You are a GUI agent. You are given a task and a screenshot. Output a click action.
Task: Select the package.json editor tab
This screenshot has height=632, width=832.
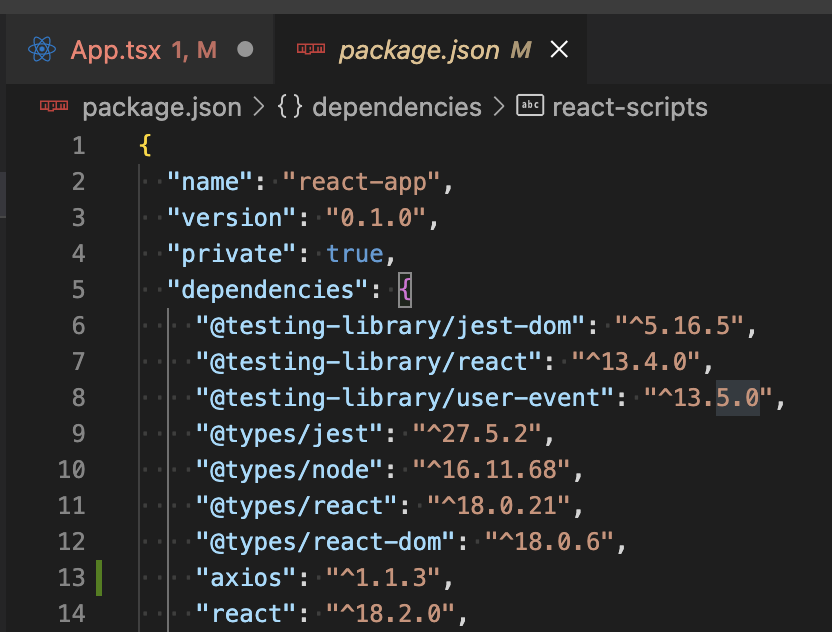click(x=430, y=49)
